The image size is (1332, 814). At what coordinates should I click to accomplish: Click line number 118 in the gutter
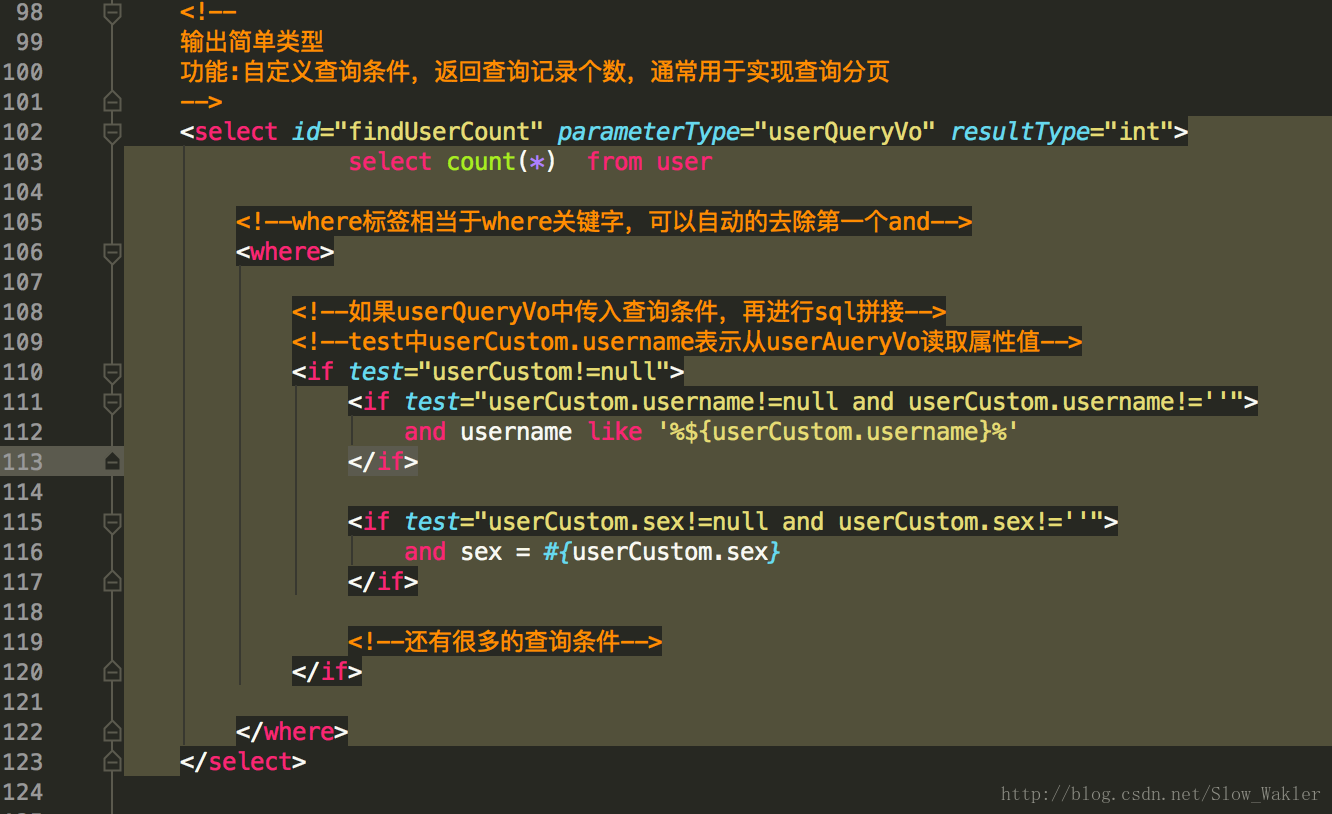(x=23, y=612)
